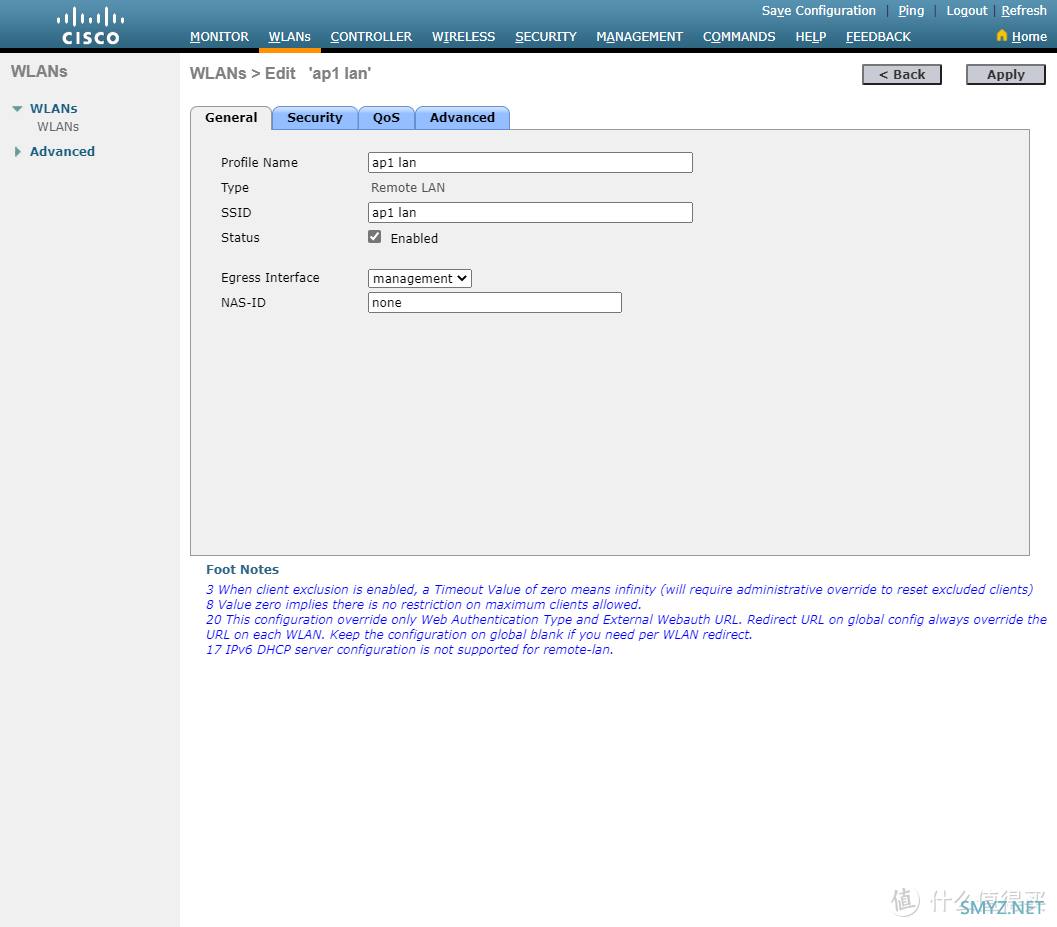The image size is (1057, 927).
Task: Open the QoS tab
Action: [x=386, y=117]
